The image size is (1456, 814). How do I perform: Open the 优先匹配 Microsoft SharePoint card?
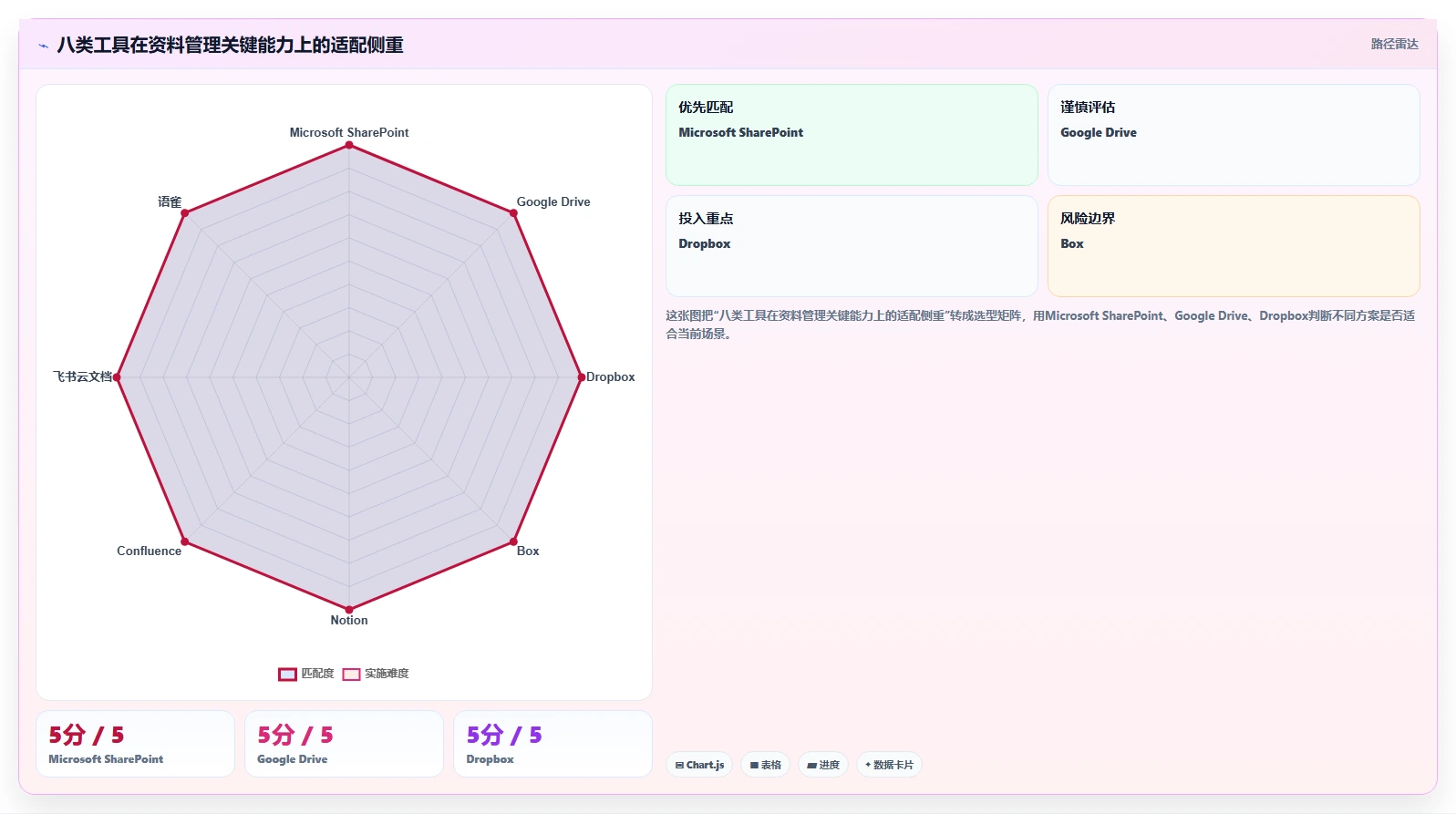pos(852,135)
